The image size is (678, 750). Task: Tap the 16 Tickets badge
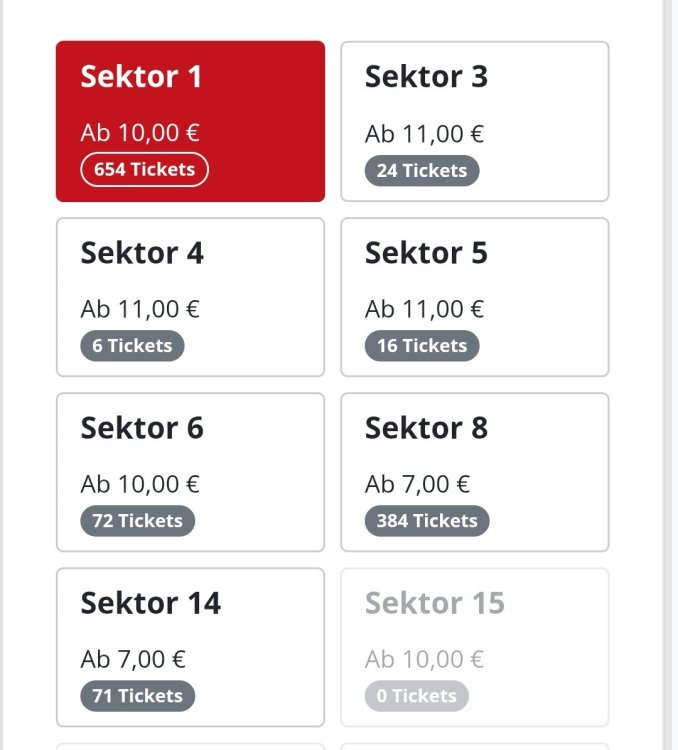coord(422,346)
